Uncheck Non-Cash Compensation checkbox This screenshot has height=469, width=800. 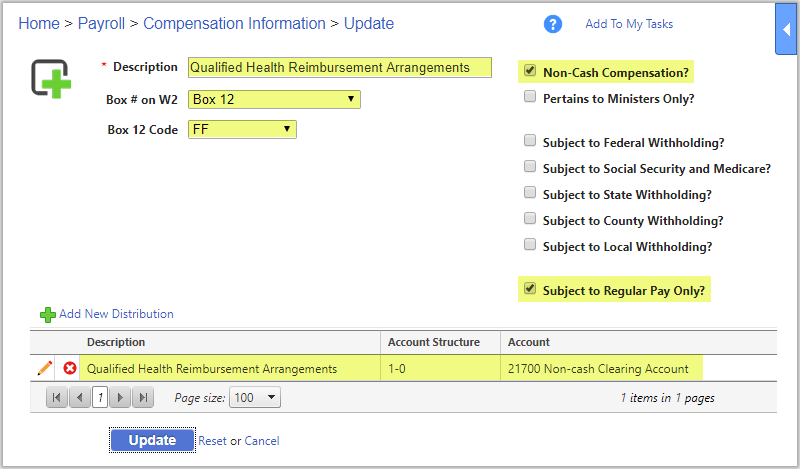(x=530, y=72)
